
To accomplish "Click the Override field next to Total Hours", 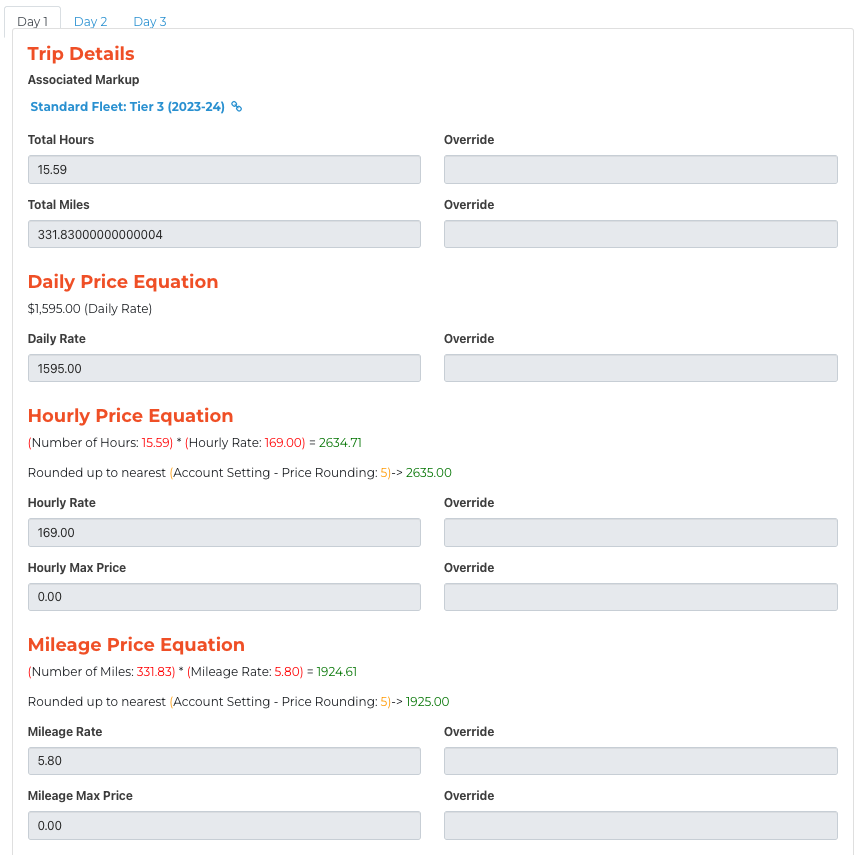I will 641,170.
